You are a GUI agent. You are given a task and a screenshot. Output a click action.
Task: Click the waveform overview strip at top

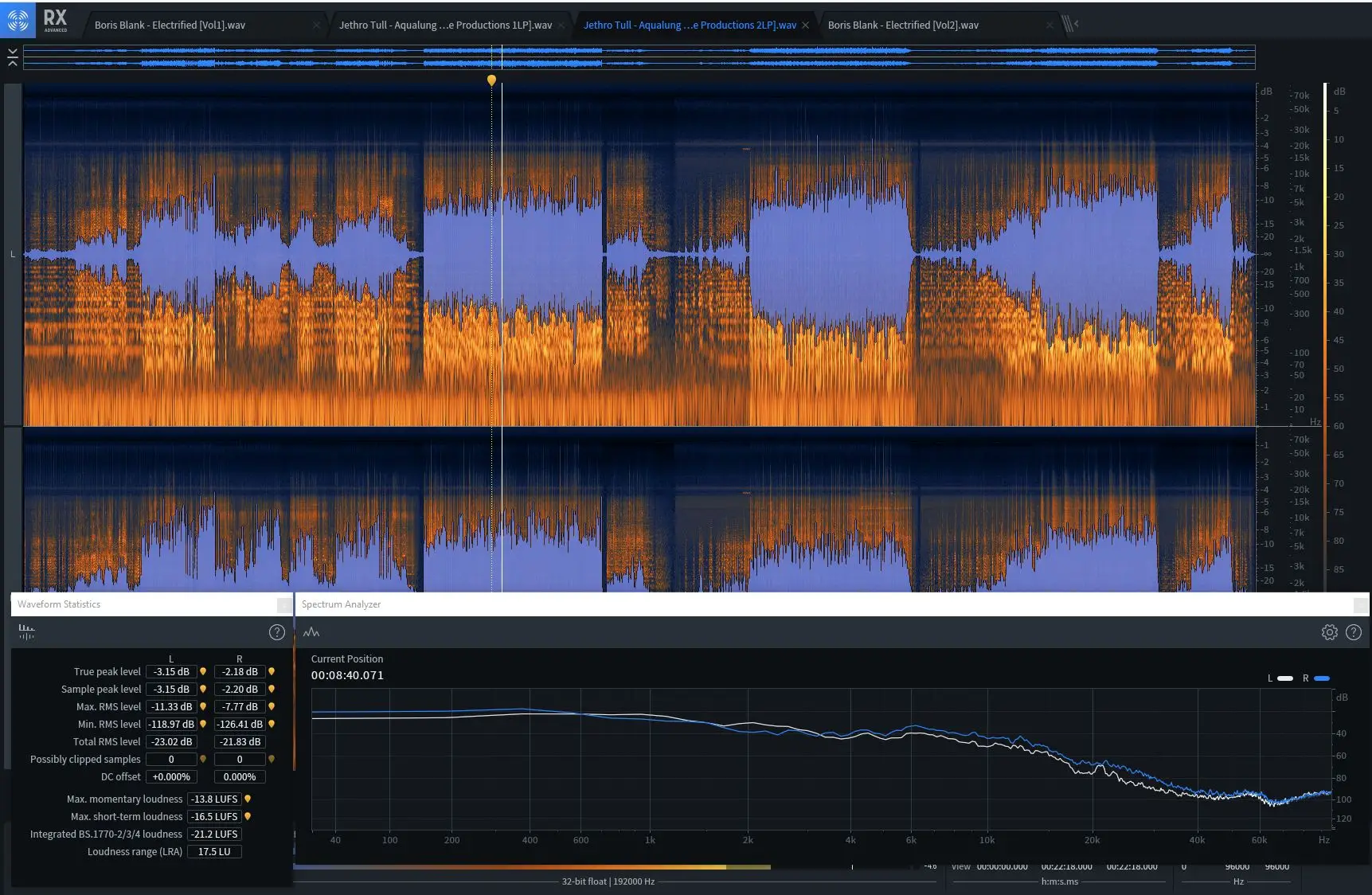[639, 57]
